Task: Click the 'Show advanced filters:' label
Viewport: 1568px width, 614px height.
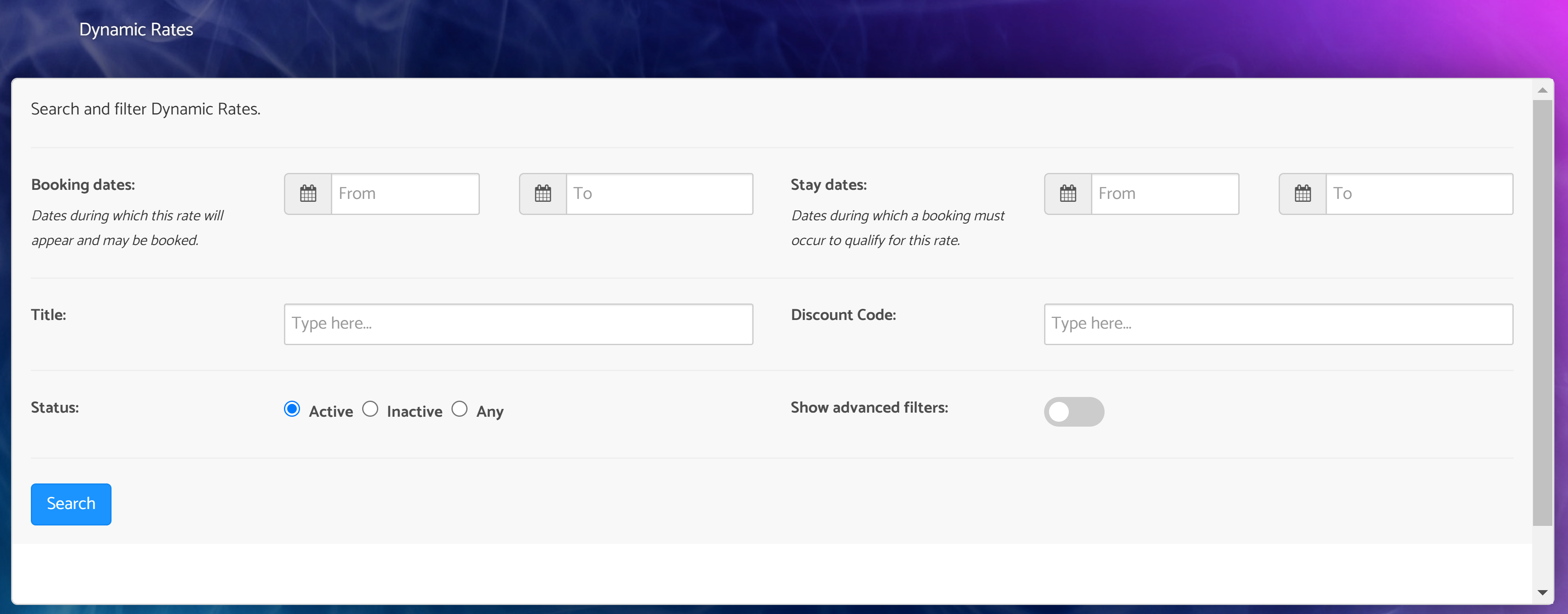Action: tap(869, 408)
